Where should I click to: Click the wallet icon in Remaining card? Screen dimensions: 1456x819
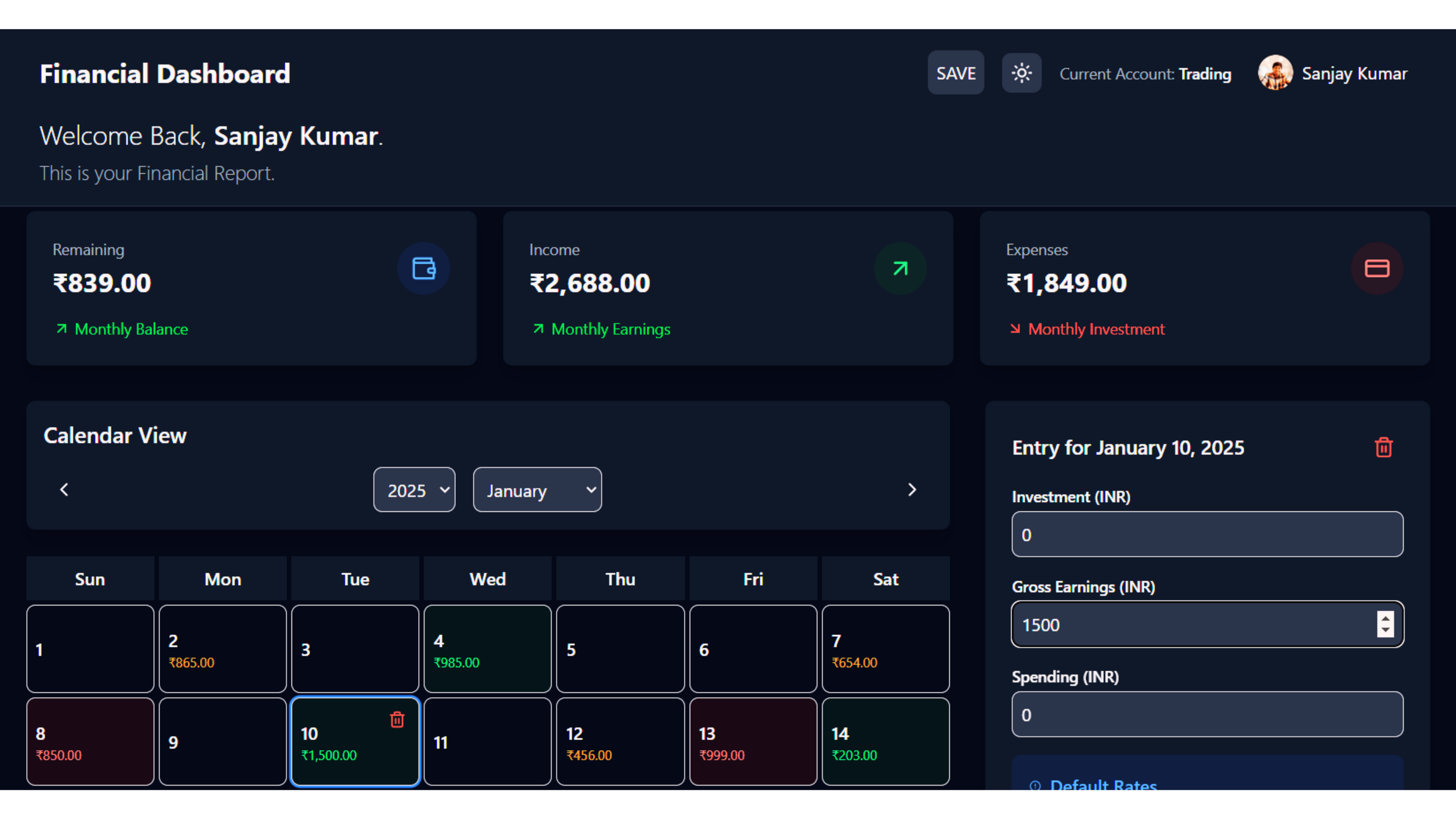pos(424,268)
